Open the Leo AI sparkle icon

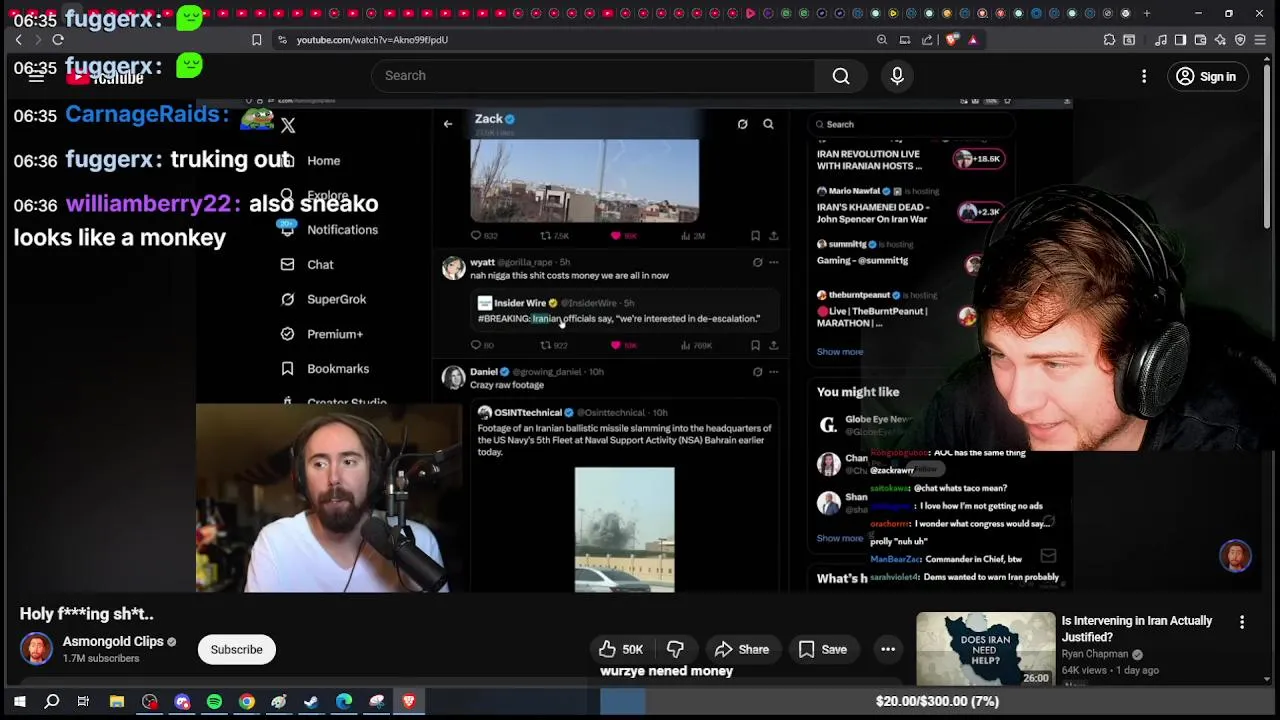click(1220, 40)
